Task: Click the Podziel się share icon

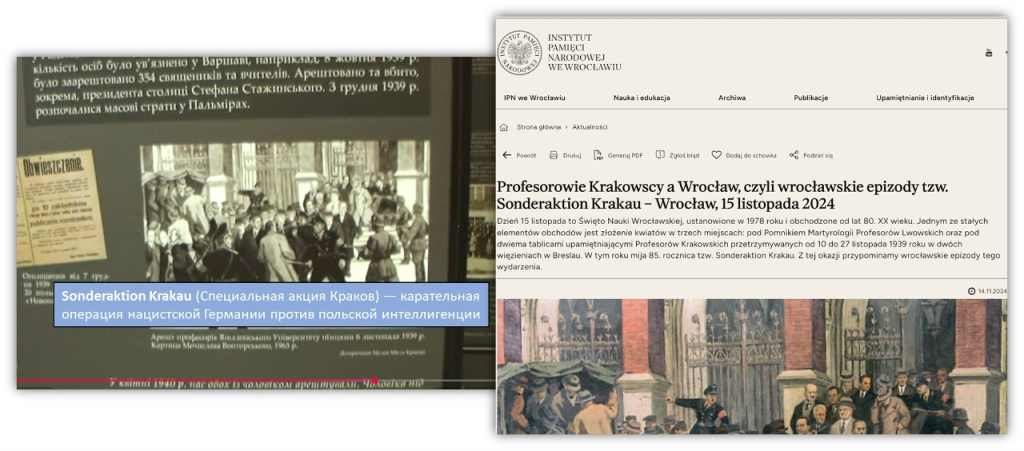Action: point(793,155)
